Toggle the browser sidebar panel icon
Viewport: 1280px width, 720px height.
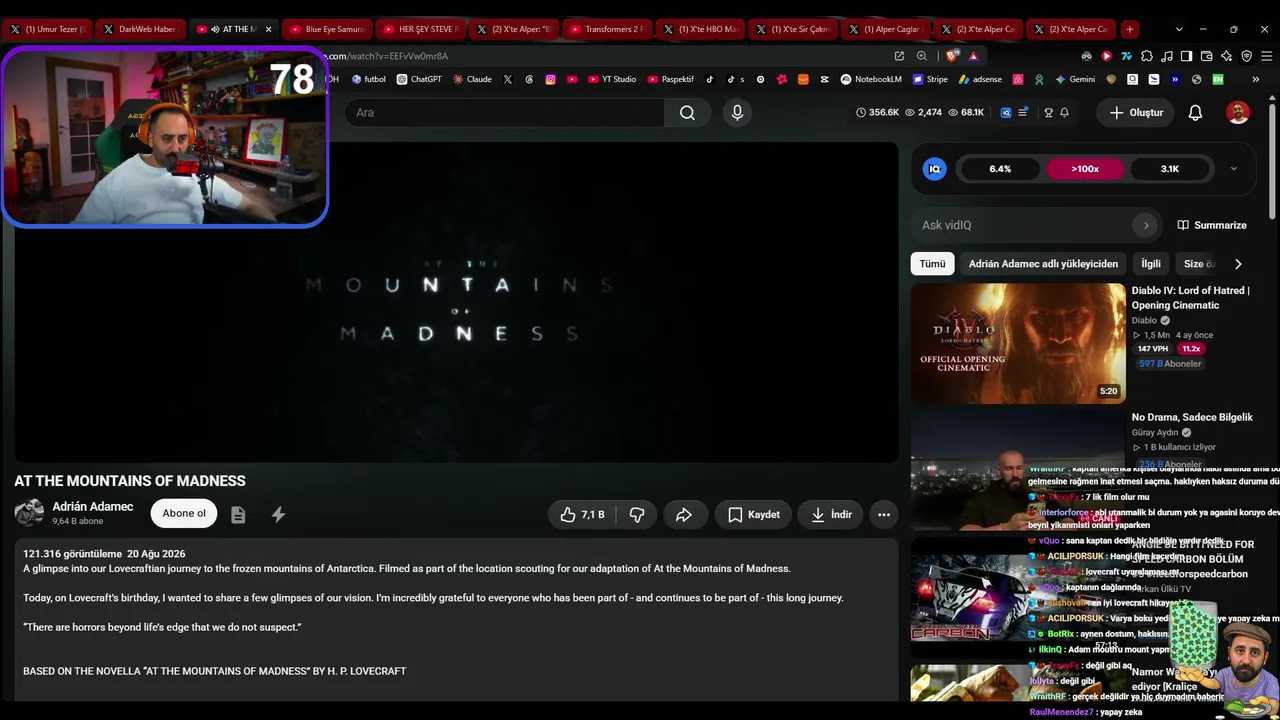point(1186,56)
